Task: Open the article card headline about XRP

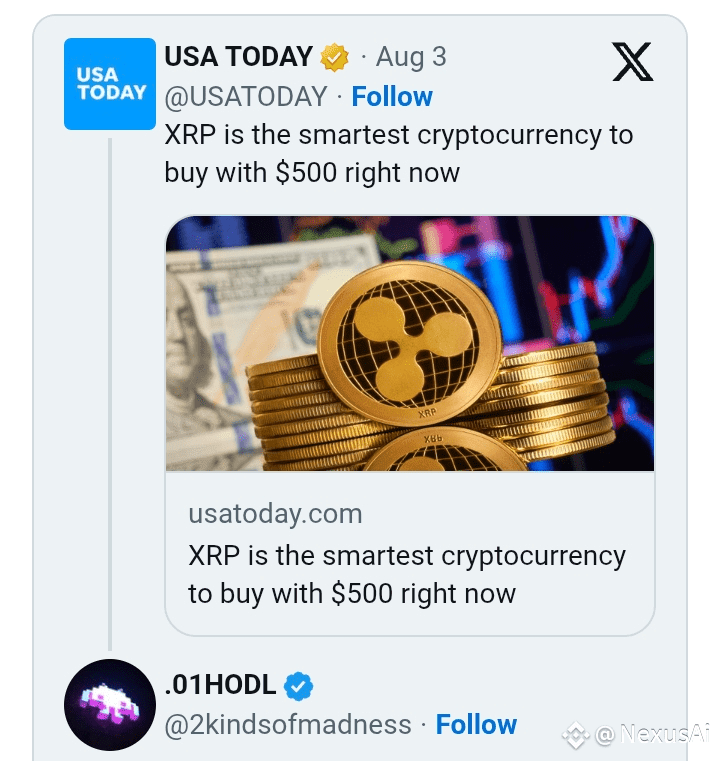Action: pos(407,575)
